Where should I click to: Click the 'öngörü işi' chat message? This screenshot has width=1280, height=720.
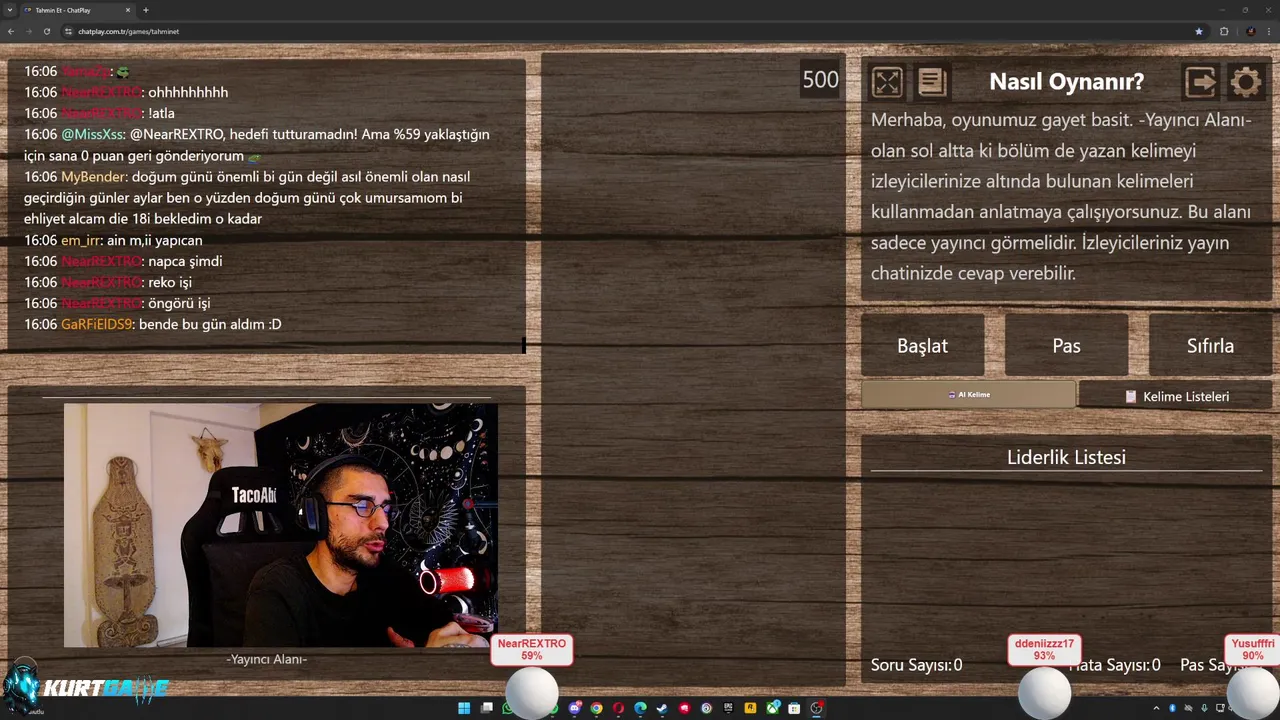(x=179, y=303)
